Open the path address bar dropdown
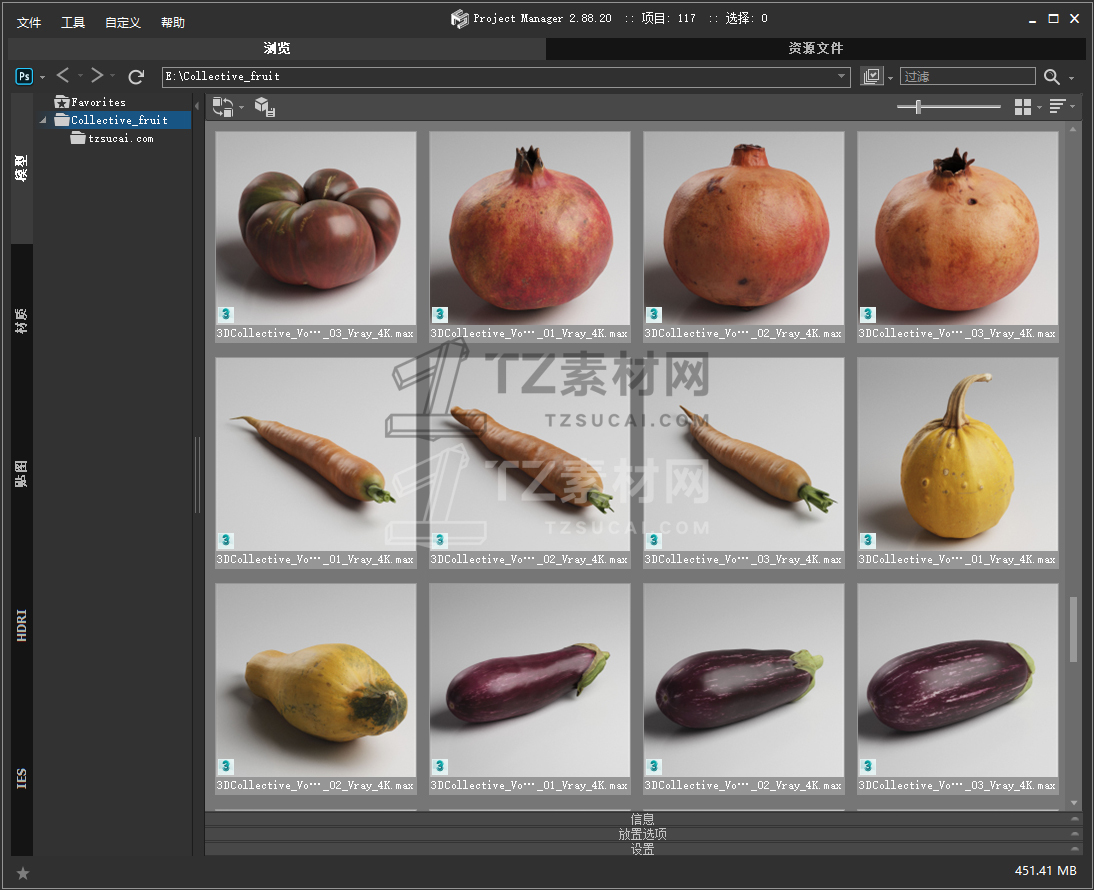 [x=842, y=76]
